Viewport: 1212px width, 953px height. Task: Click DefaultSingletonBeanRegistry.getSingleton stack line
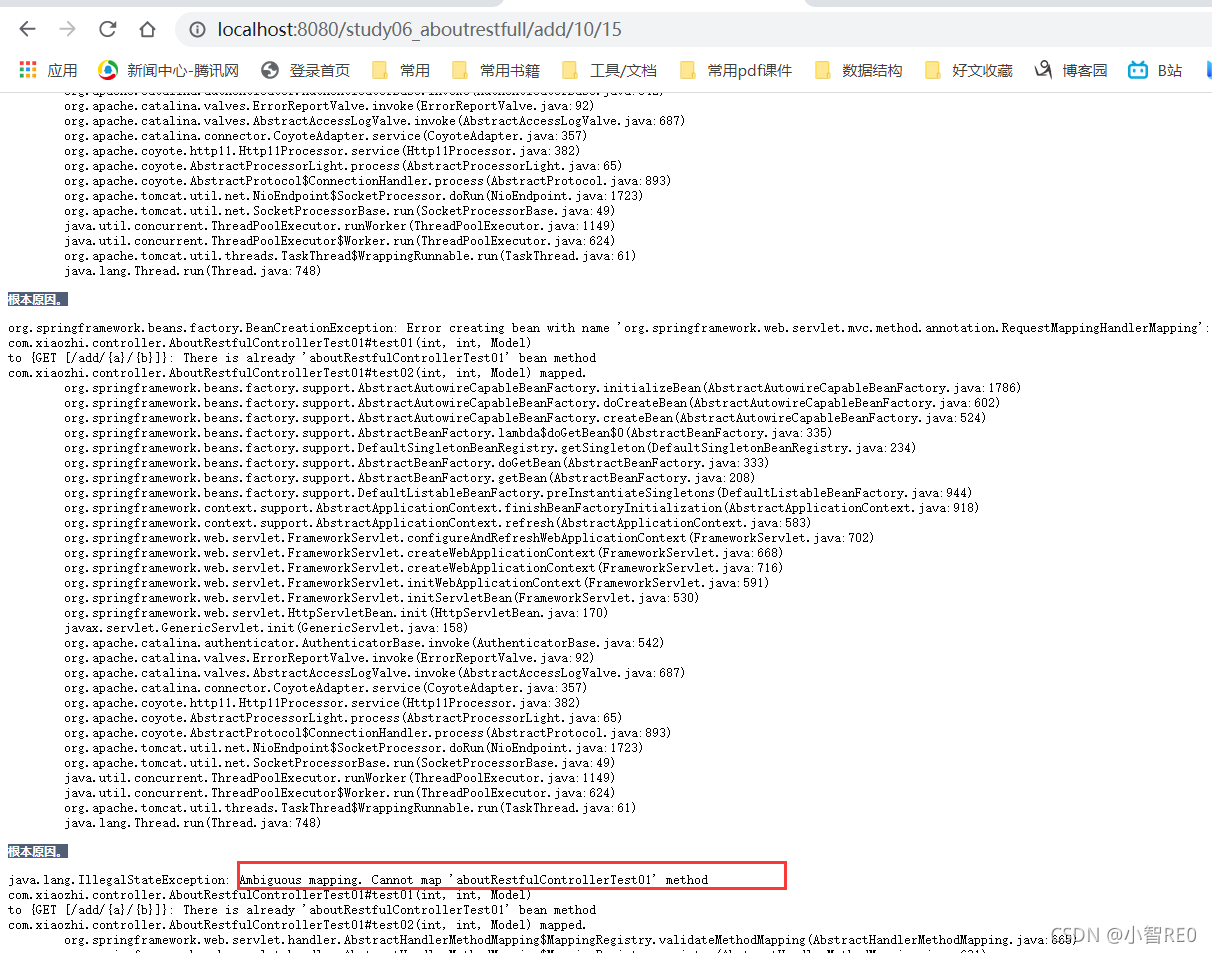click(489, 448)
